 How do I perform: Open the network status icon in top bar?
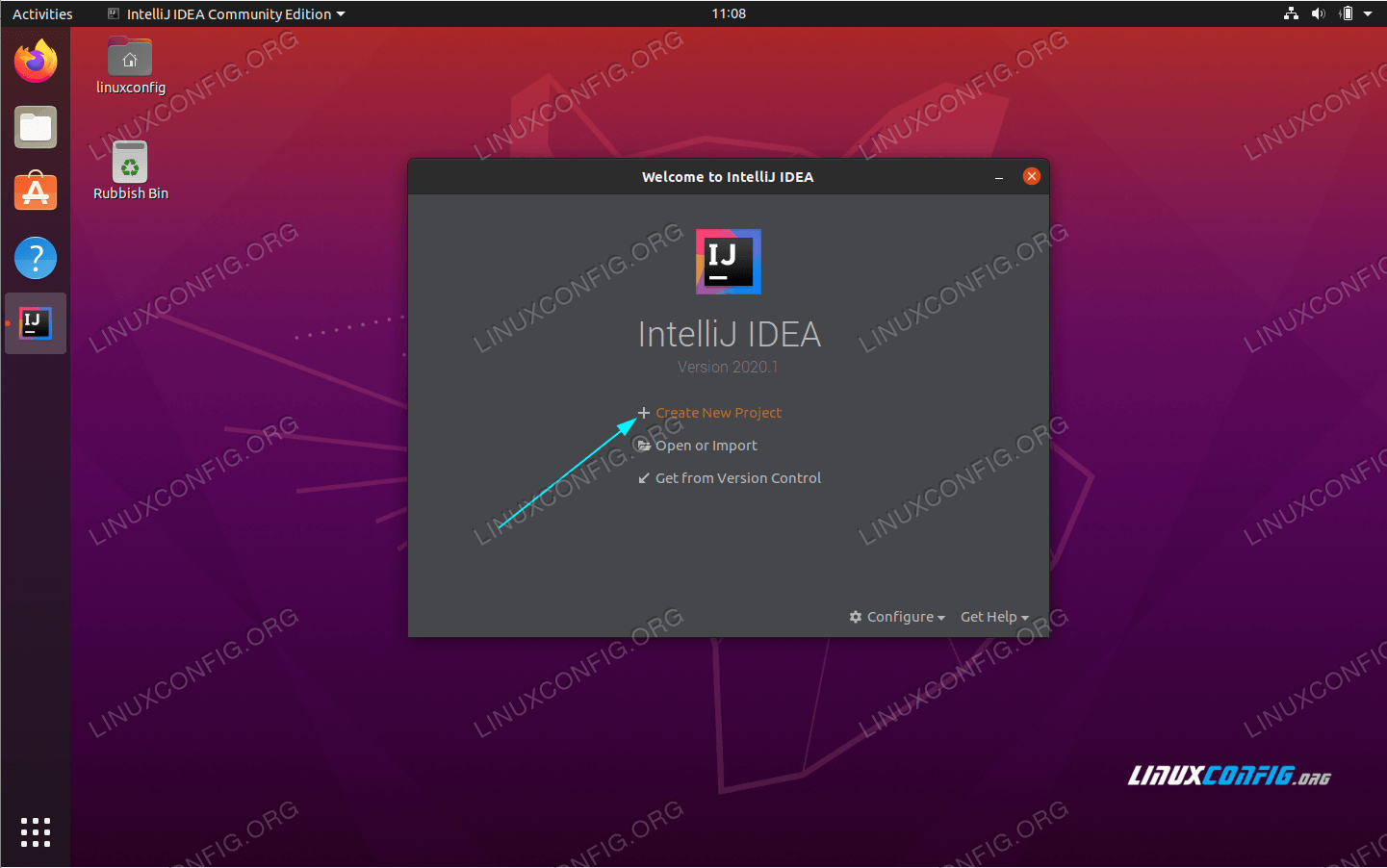(1291, 13)
